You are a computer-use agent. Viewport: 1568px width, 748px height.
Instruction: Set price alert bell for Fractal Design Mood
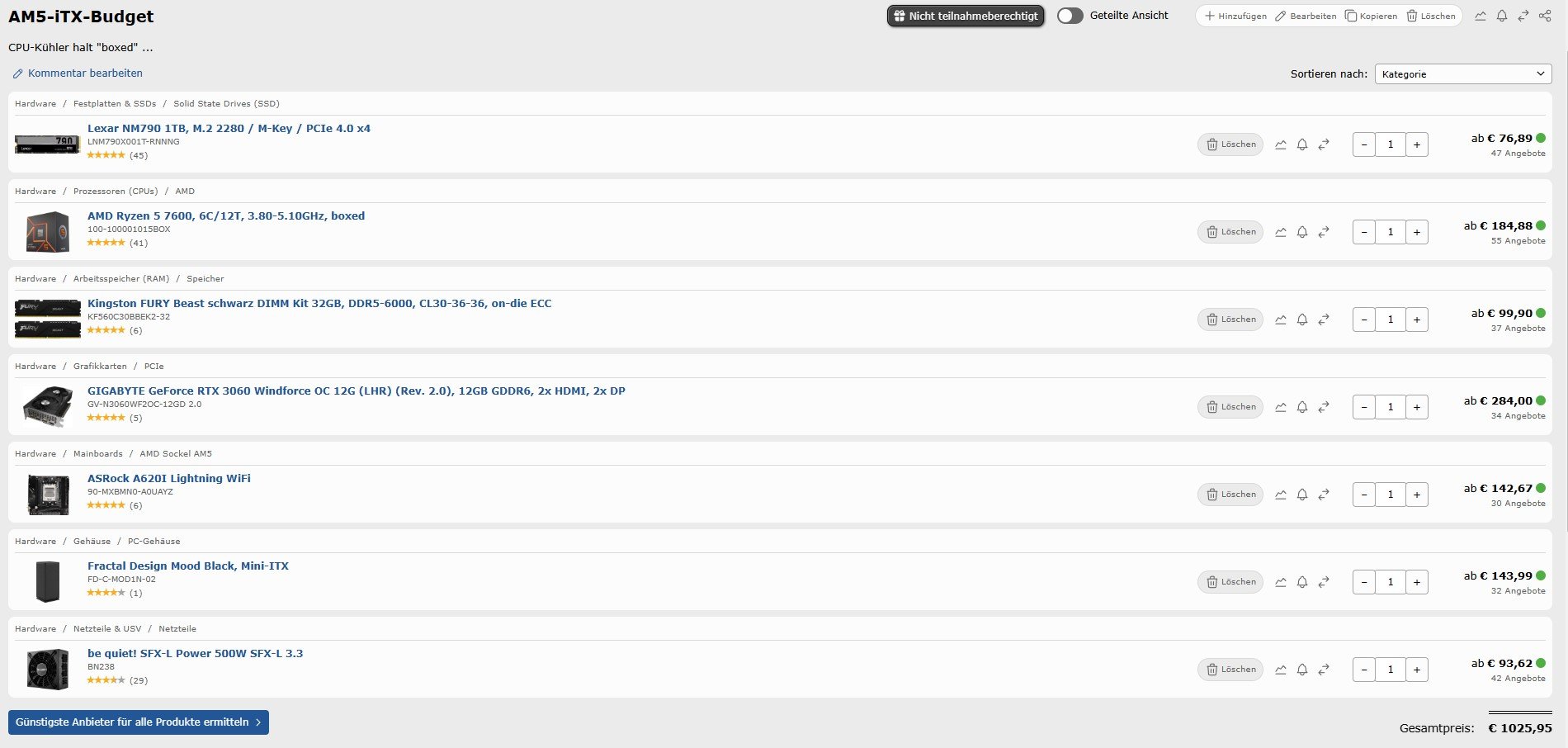[1302, 582]
